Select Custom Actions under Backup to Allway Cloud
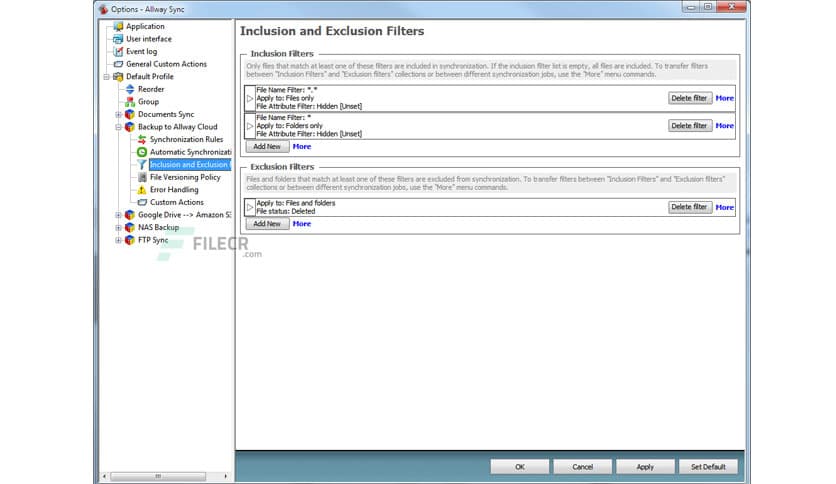 coord(176,203)
